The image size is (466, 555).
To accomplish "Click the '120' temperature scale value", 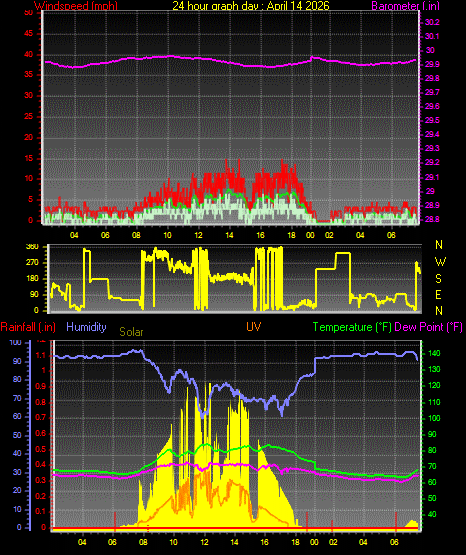I will [x=434, y=386].
